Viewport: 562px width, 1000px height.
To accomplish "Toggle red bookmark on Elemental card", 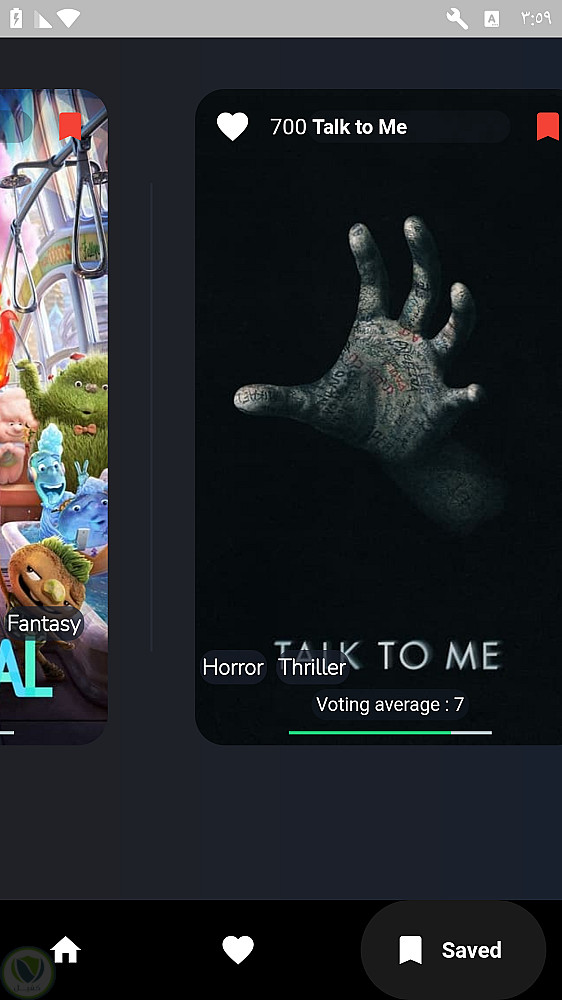I will pyautogui.click(x=70, y=126).
